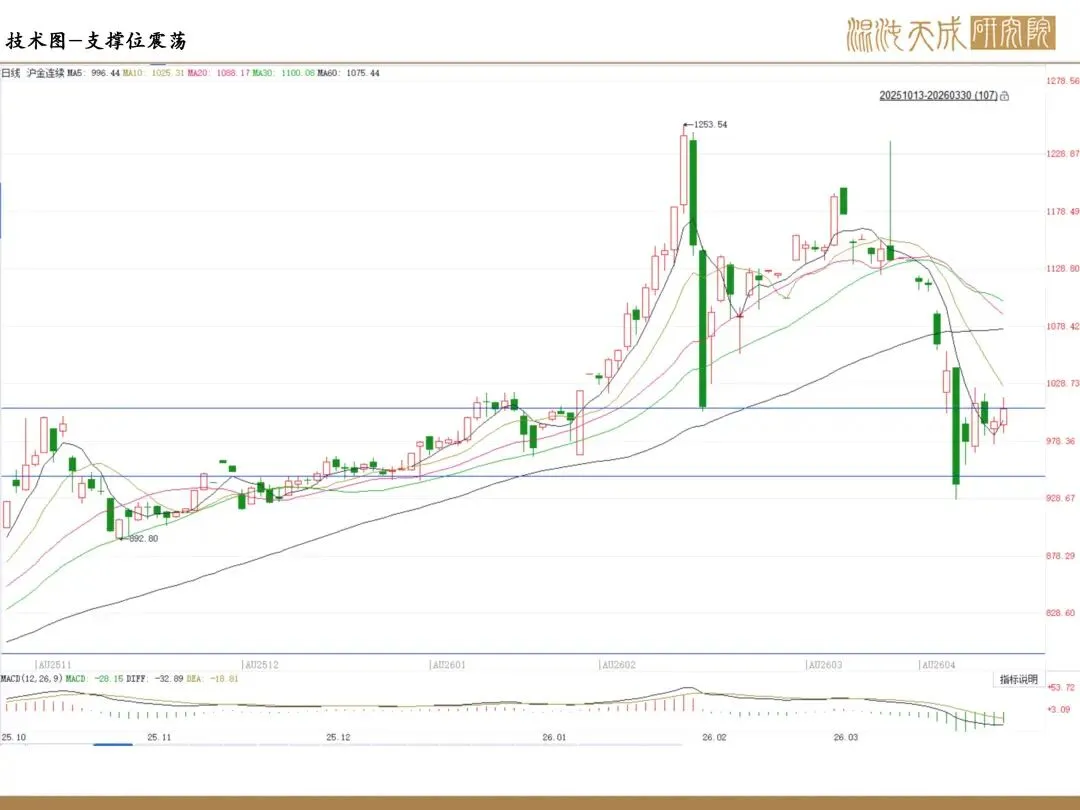Screen dimensions: 1080x810
Task: Click the MACD: -28.15 value
Action: 94,679
